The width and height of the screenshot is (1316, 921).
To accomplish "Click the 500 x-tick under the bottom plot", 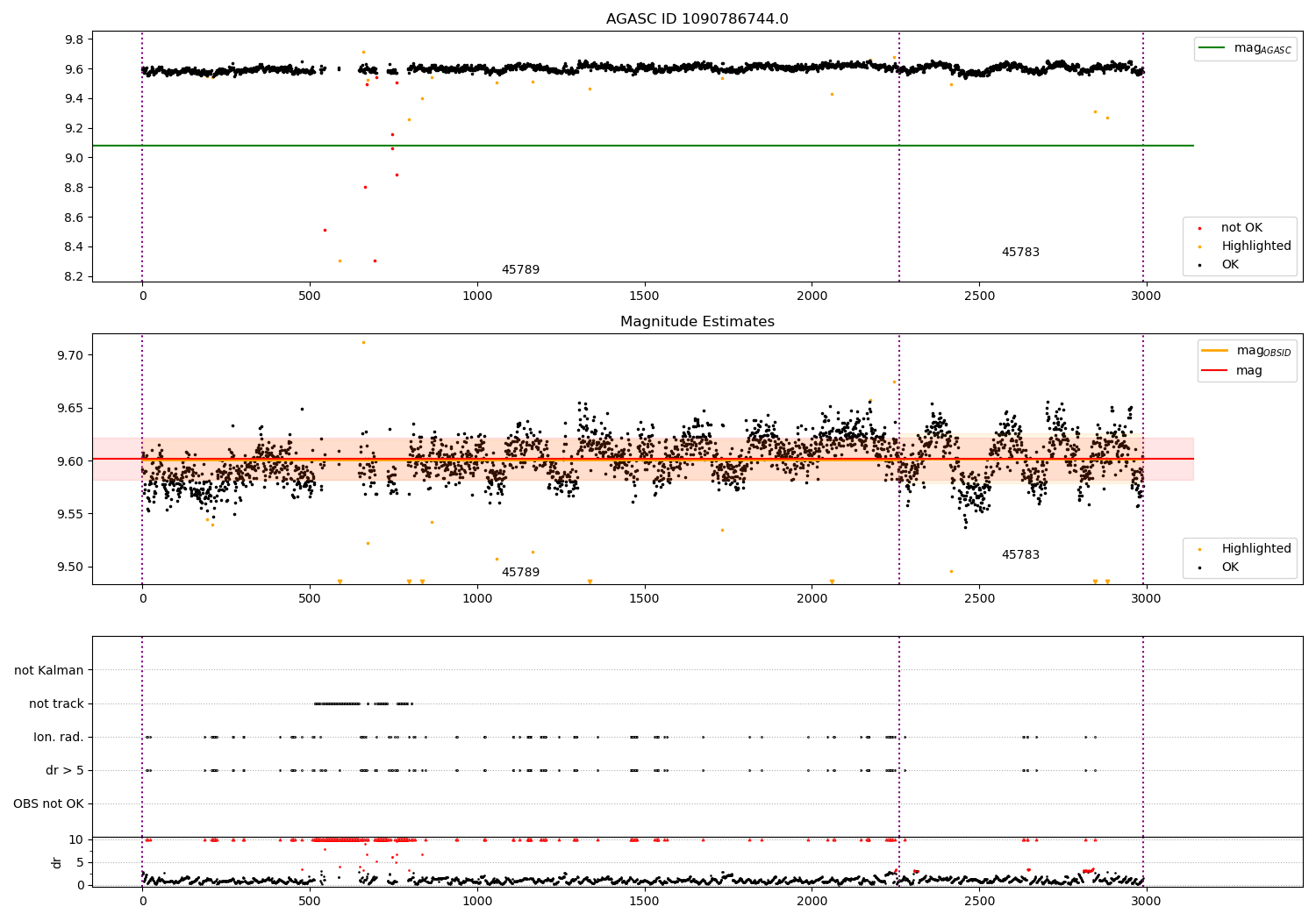I will pyautogui.click(x=310, y=902).
